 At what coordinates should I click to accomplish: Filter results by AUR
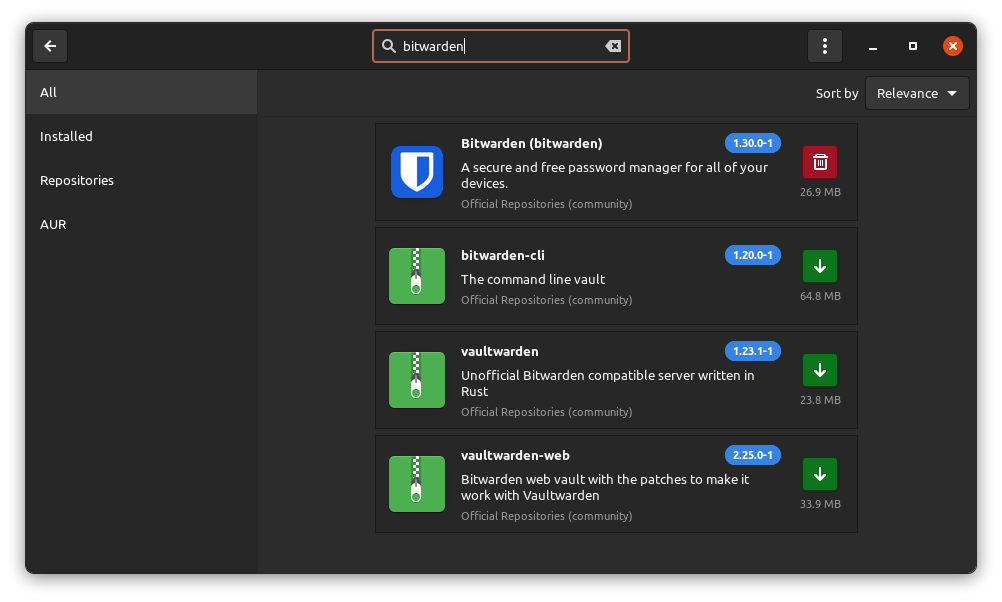pos(141,224)
